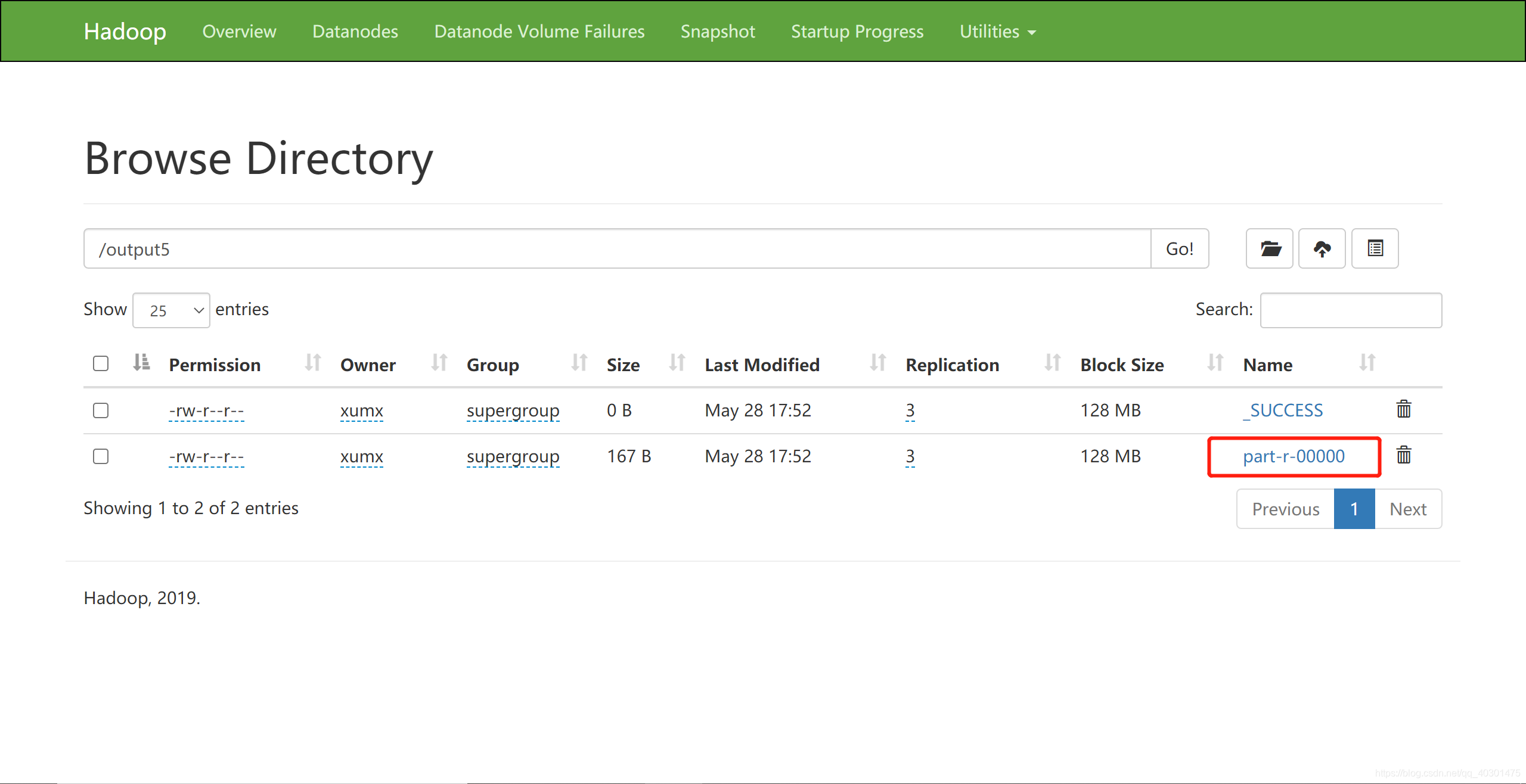Sort by Block Size column arrows
Image resolution: width=1526 pixels, height=784 pixels.
[x=1215, y=363]
